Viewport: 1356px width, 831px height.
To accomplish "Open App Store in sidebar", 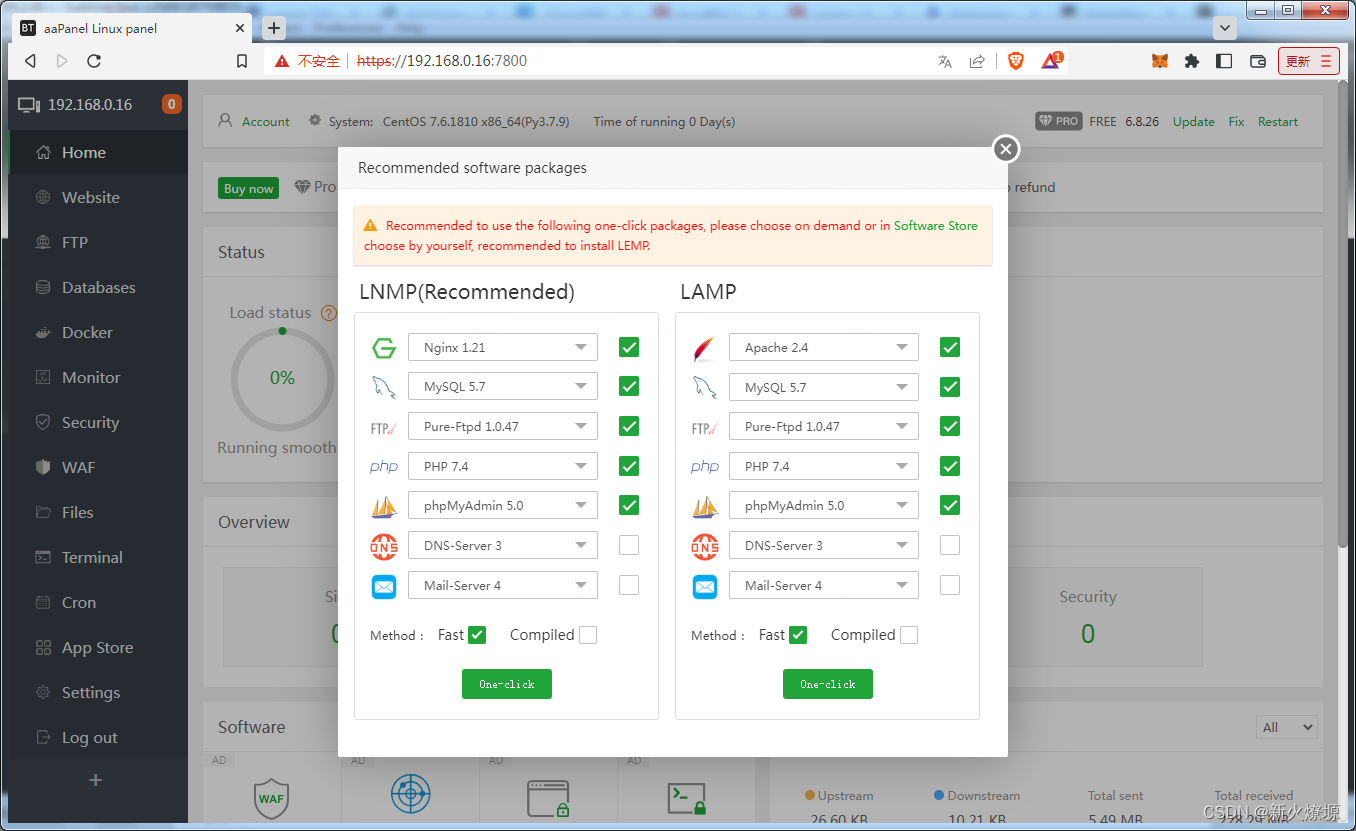I will [97, 647].
